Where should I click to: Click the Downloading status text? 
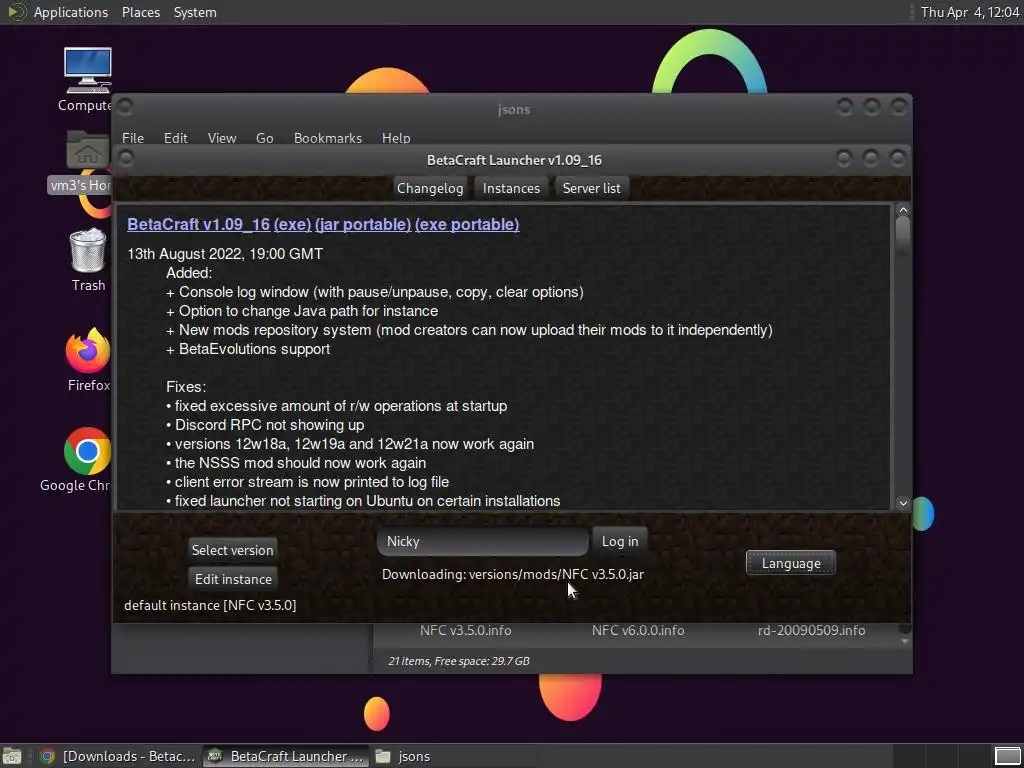coord(513,574)
